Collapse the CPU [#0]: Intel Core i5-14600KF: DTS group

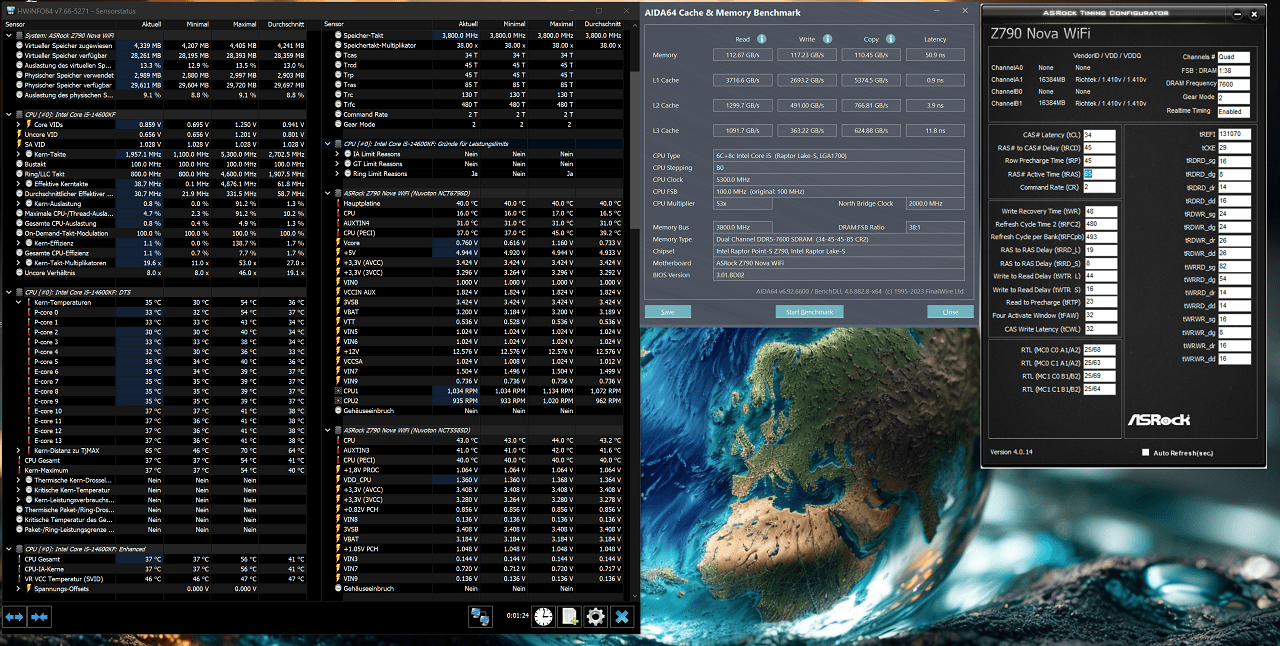pyautogui.click(x=9, y=291)
